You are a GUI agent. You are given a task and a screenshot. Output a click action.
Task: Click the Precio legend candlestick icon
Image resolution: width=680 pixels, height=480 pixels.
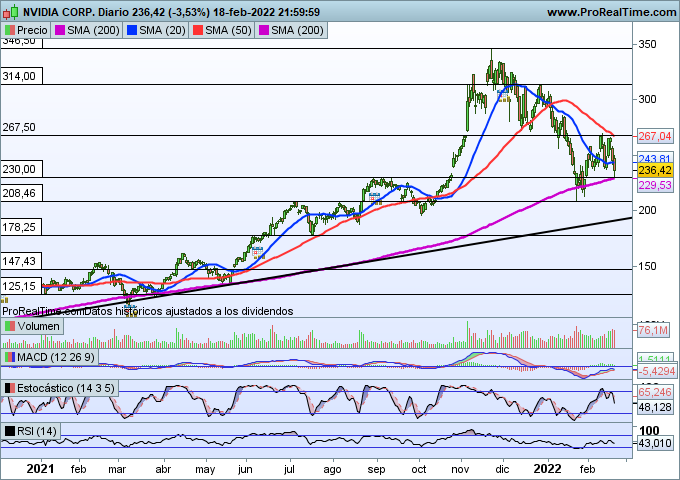[9, 30]
